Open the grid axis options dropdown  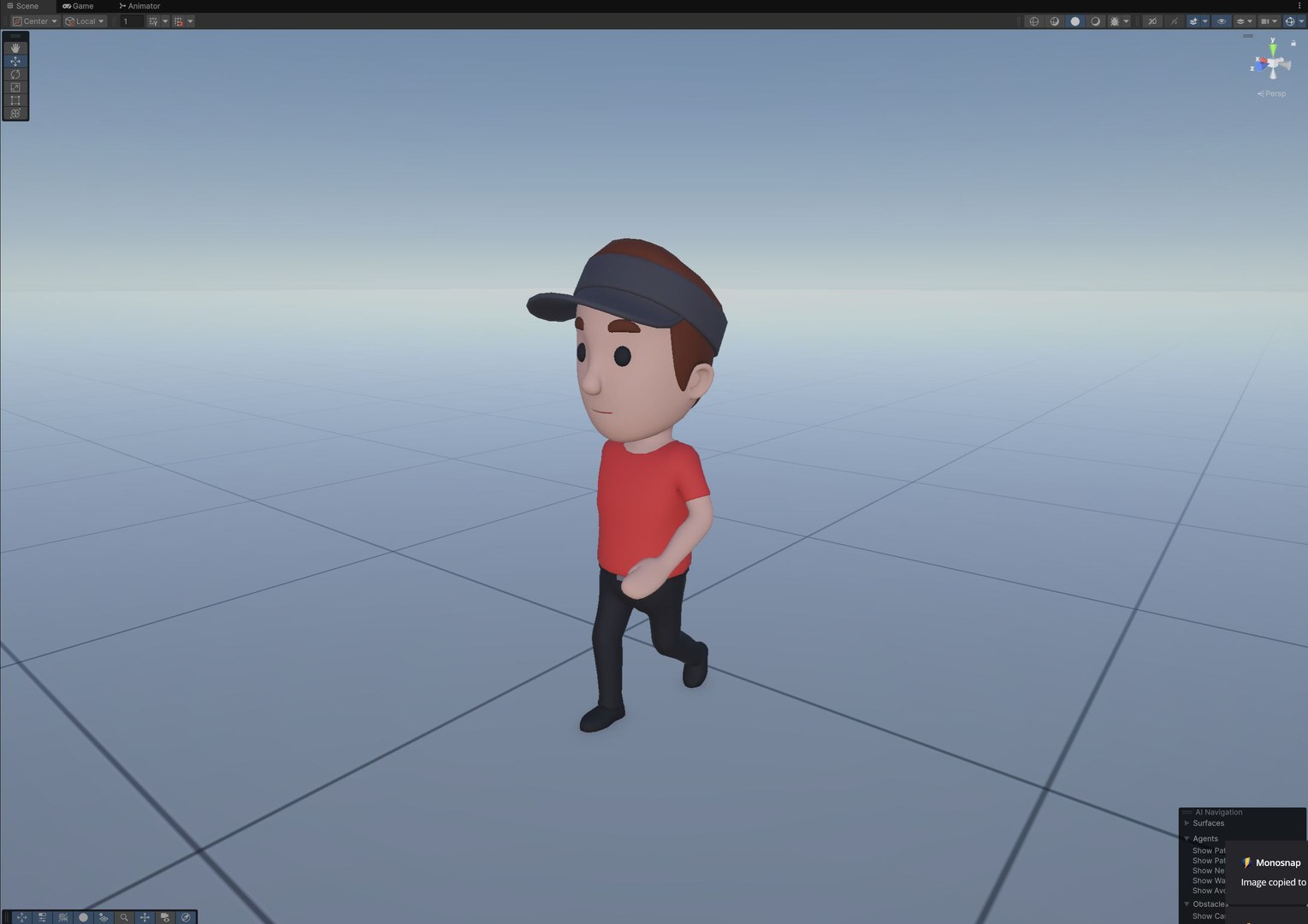165,21
